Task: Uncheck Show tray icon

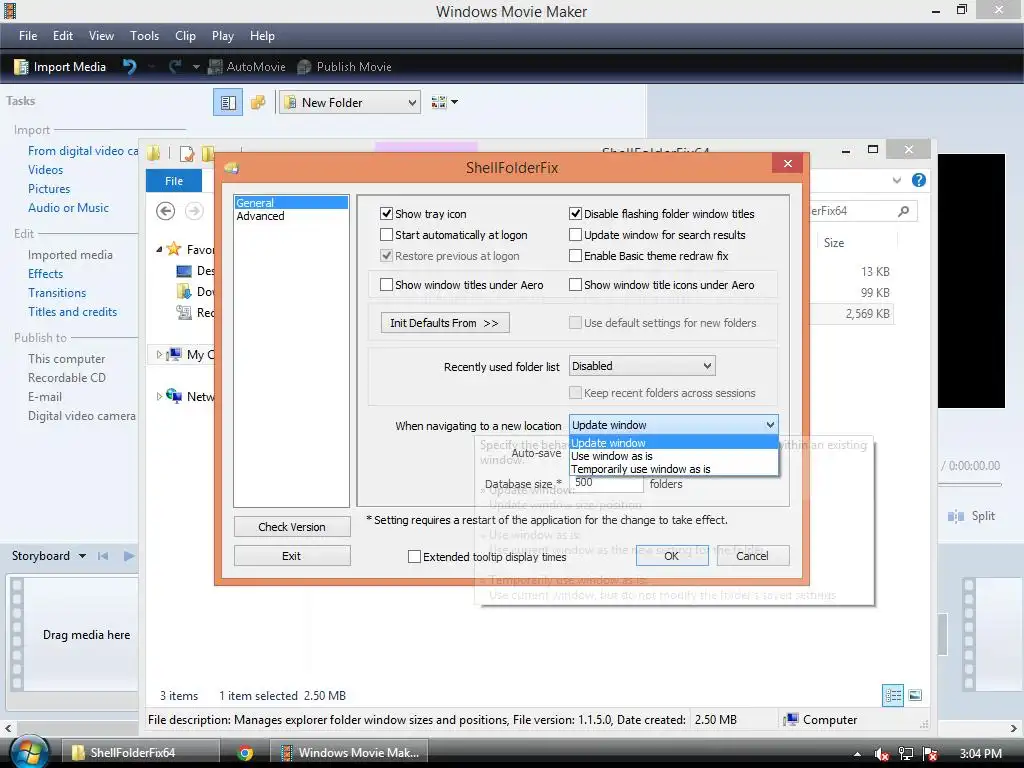Action: coord(387,214)
